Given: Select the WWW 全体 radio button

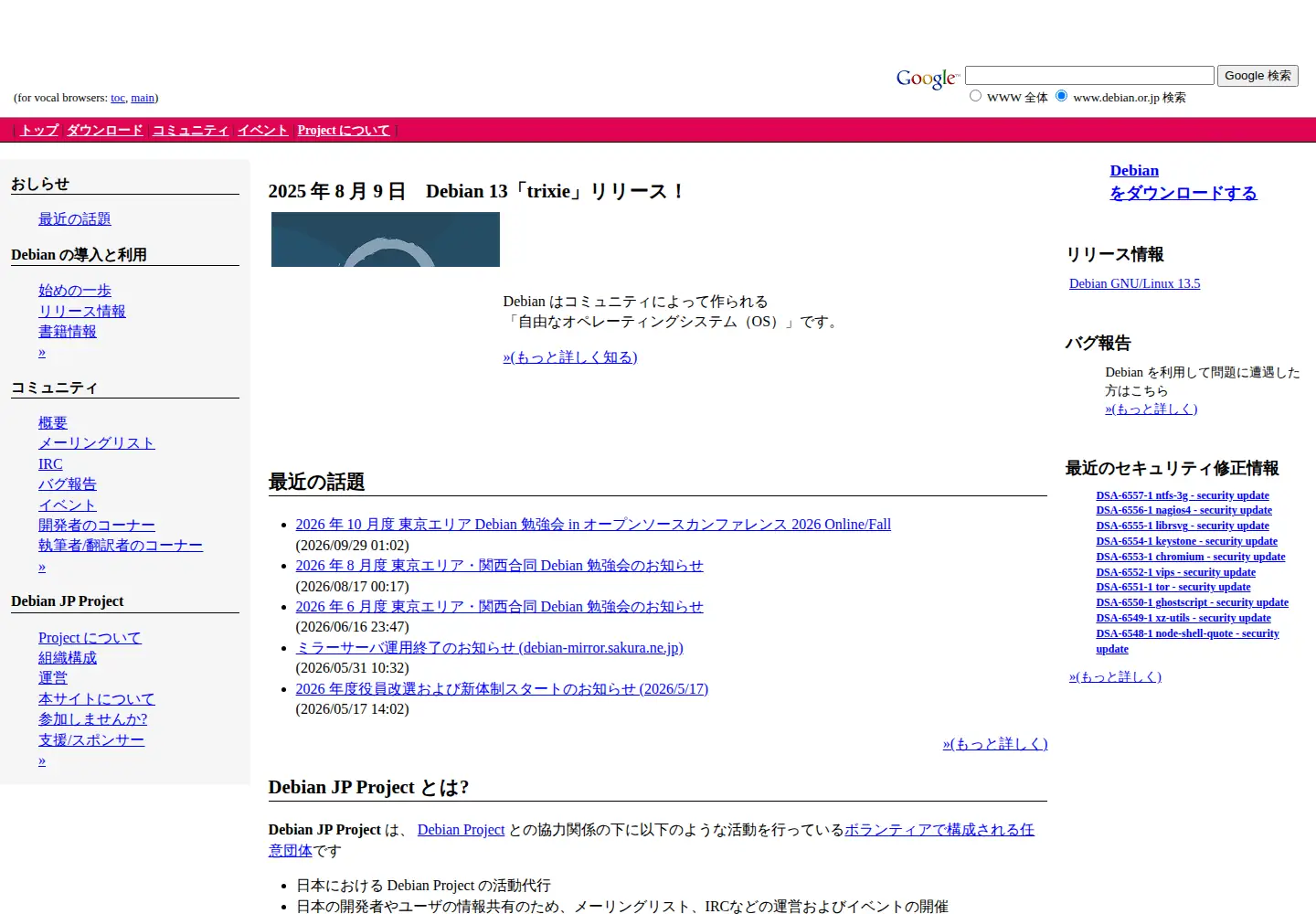Looking at the screenshot, I should tap(975, 96).
